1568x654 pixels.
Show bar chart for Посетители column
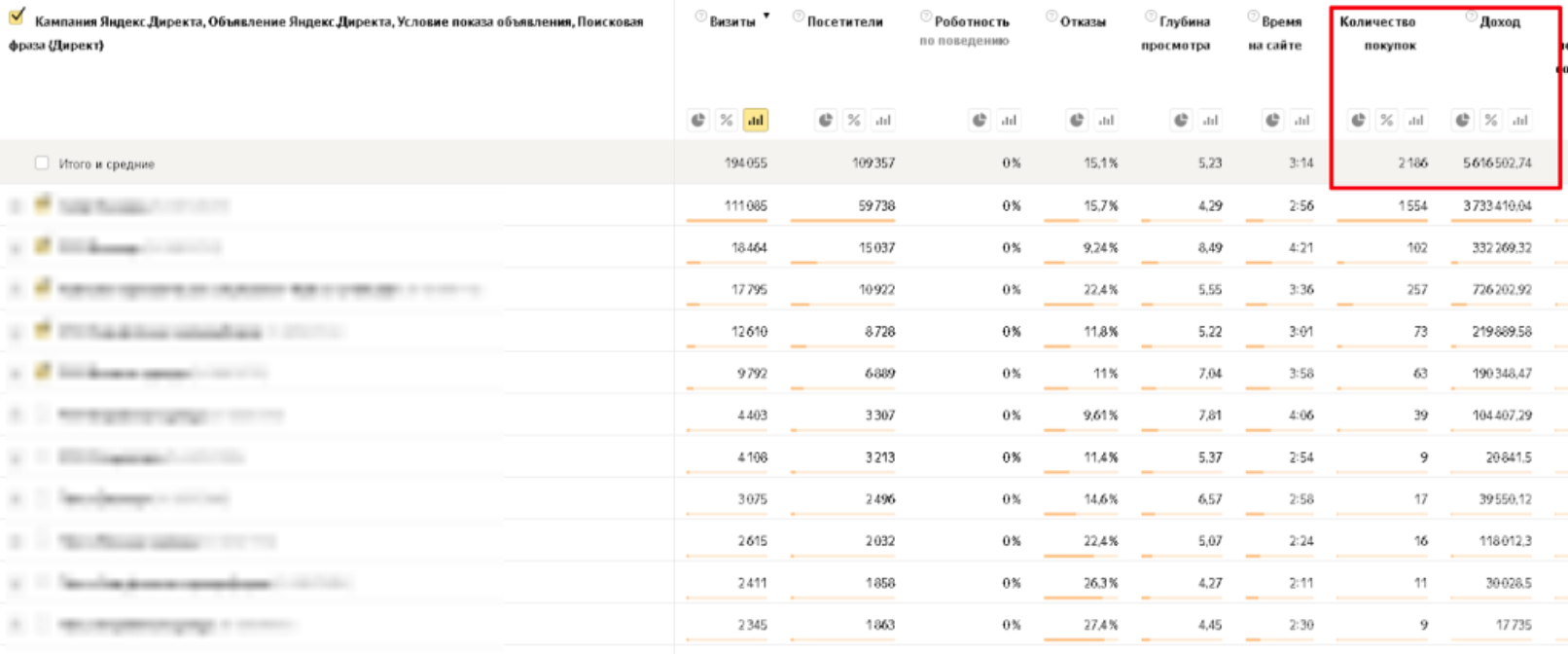pos(883,120)
